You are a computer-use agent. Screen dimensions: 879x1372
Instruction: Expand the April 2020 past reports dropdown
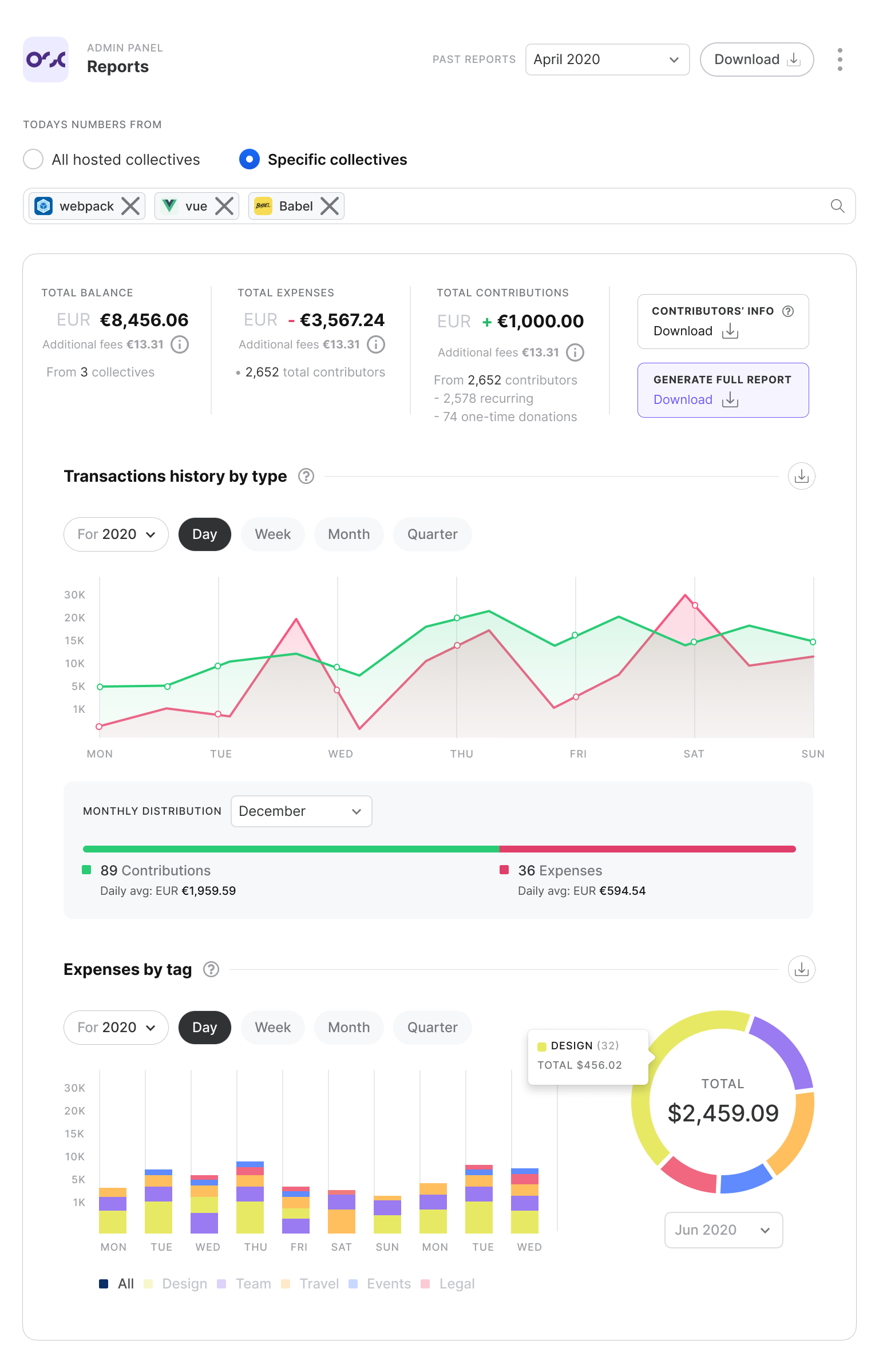[607, 60]
